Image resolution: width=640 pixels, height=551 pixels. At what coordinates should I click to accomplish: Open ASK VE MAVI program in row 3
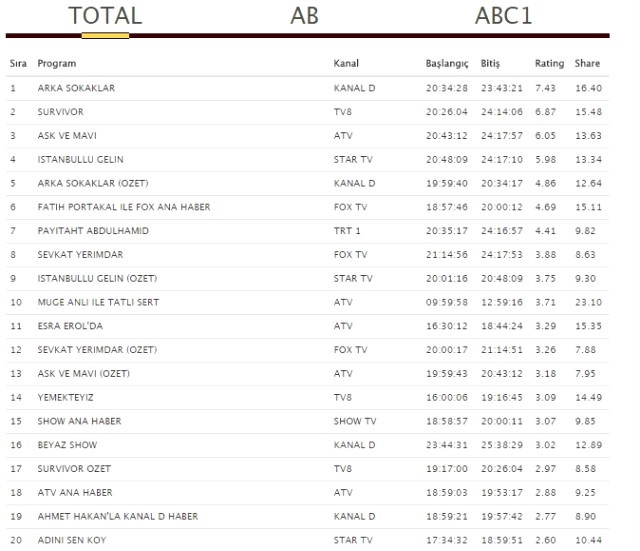point(67,135)
